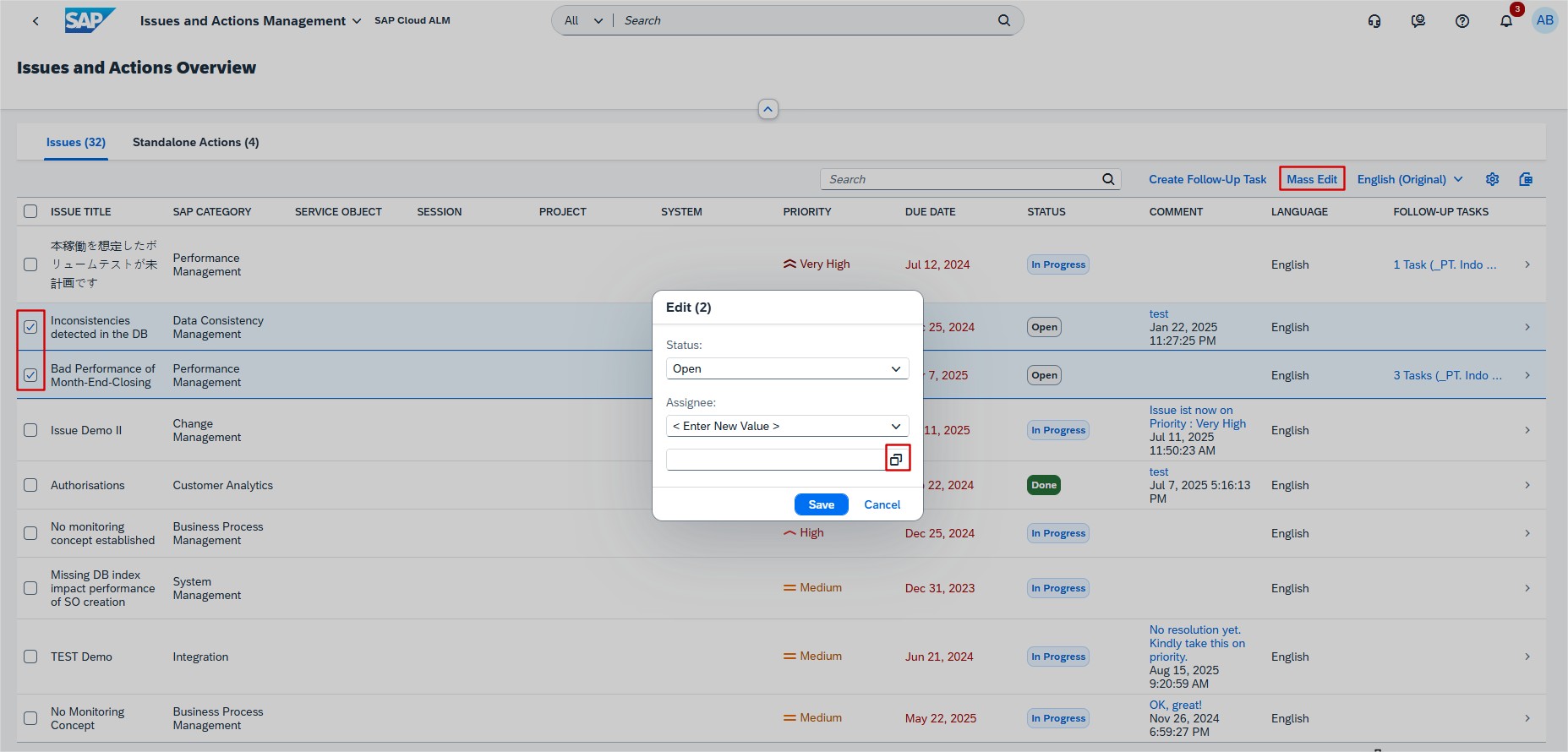Click Save in the Edit dialog
This screenshot has height=752, width=1568.
pyautogui.click(x=821, y=504)
